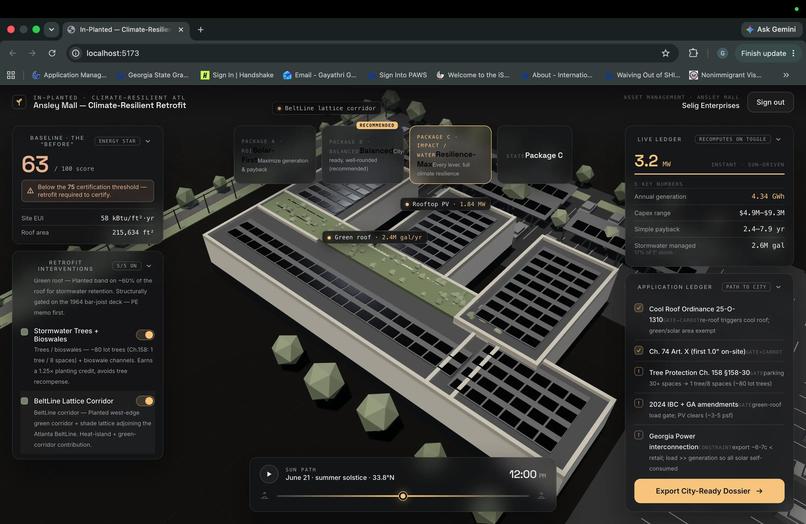Toggle Stormwater Trees + Bioswales switch
The image size is (806, 524).
coord(145,335)
